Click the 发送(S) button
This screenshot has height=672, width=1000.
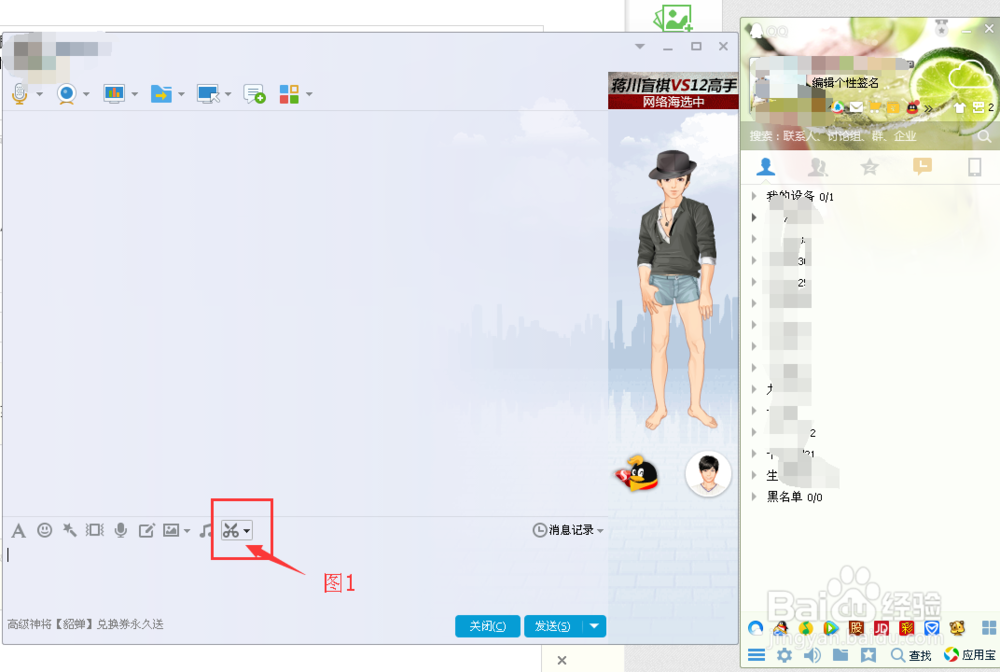click(x=553, y=626)
